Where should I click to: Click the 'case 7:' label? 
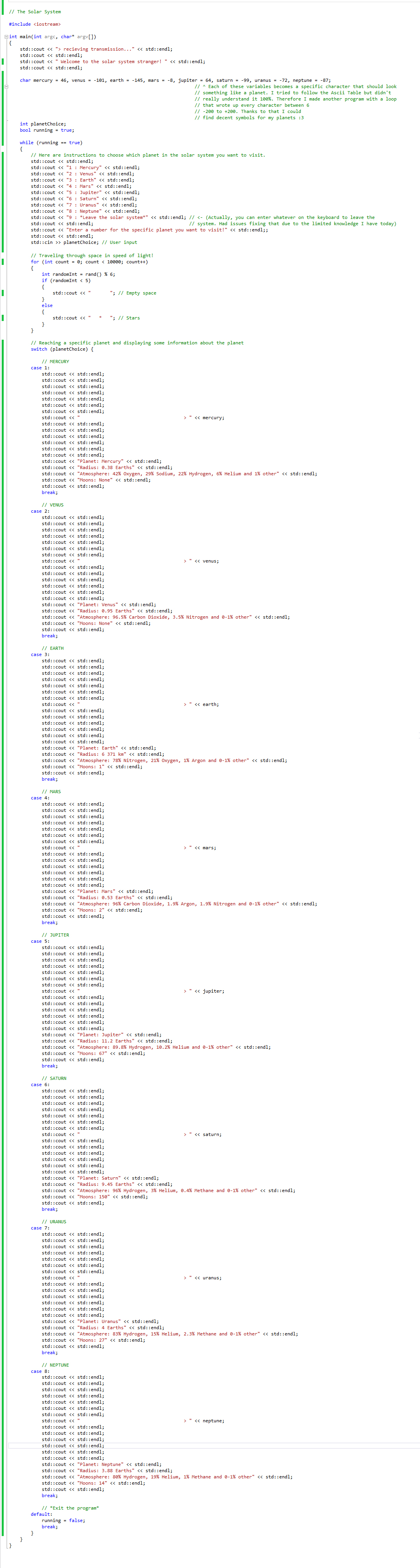tap(40, 1228)
